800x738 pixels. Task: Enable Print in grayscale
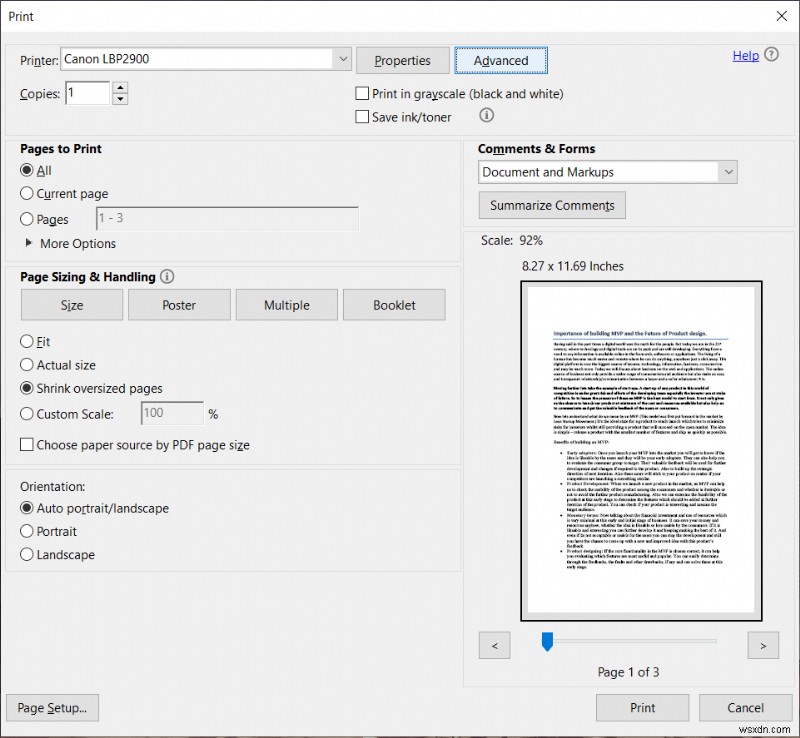pos(362,93)
